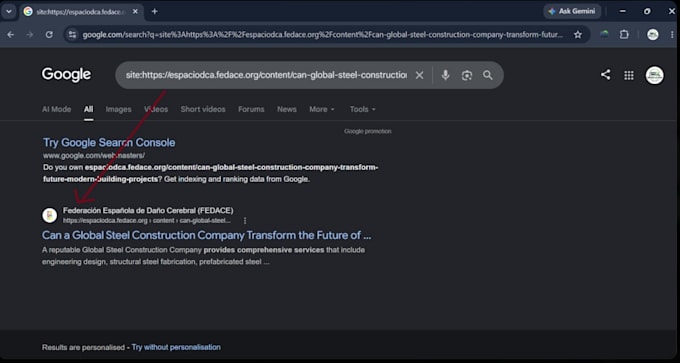Open the Google apps grid
Image resolution: width=680 pixels, height=363 pixels.
[x=629, y=75]
